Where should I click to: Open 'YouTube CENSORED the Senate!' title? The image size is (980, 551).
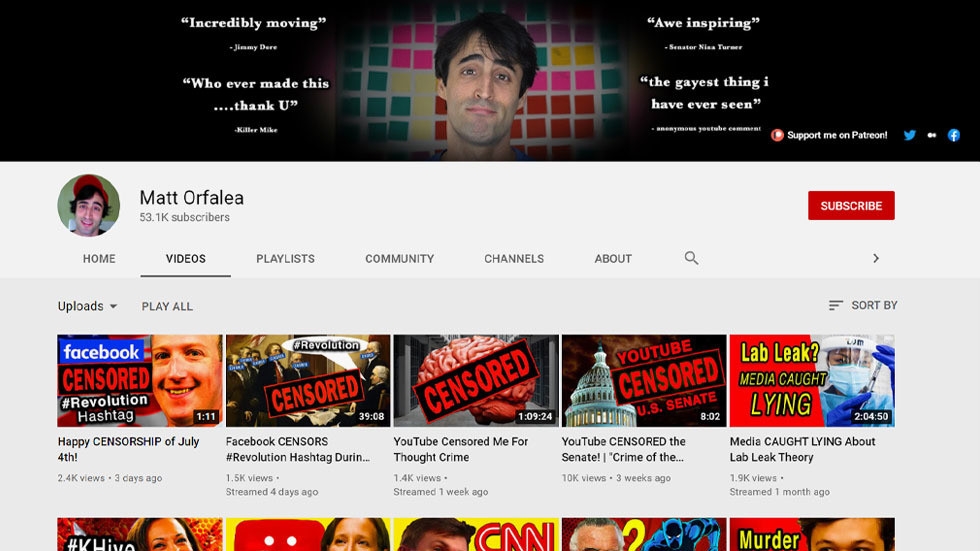[x=623, y=449]
